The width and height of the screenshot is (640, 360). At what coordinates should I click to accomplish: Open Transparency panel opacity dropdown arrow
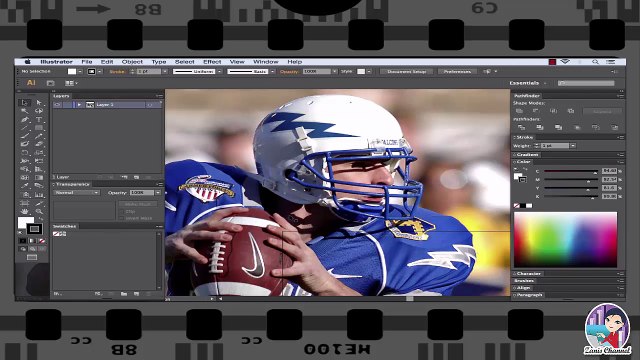point(158,193)
